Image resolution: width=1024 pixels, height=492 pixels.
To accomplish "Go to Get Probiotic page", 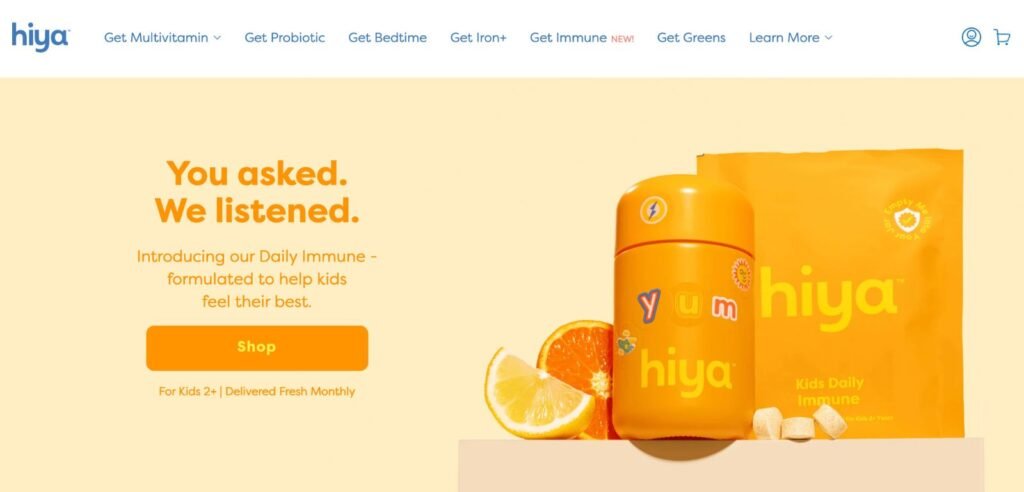I will (x=285, y=38).
